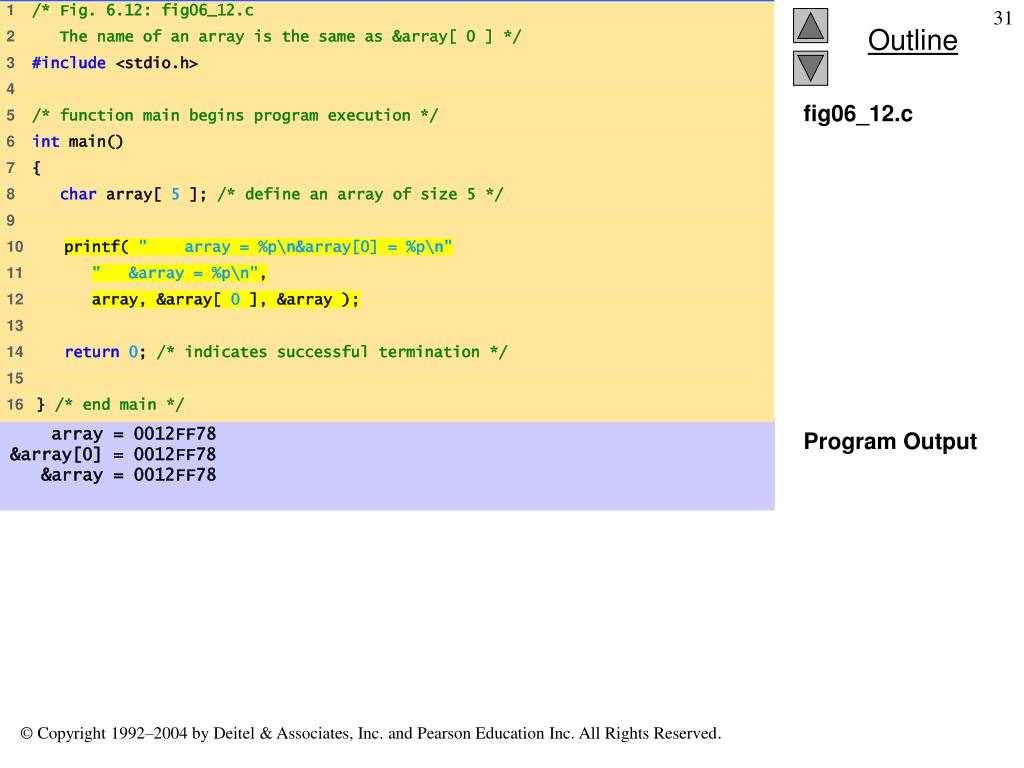Viewport: 1024px width, 768px height.
Task: Click the #include <stdio.h> line
Action: 115,63
